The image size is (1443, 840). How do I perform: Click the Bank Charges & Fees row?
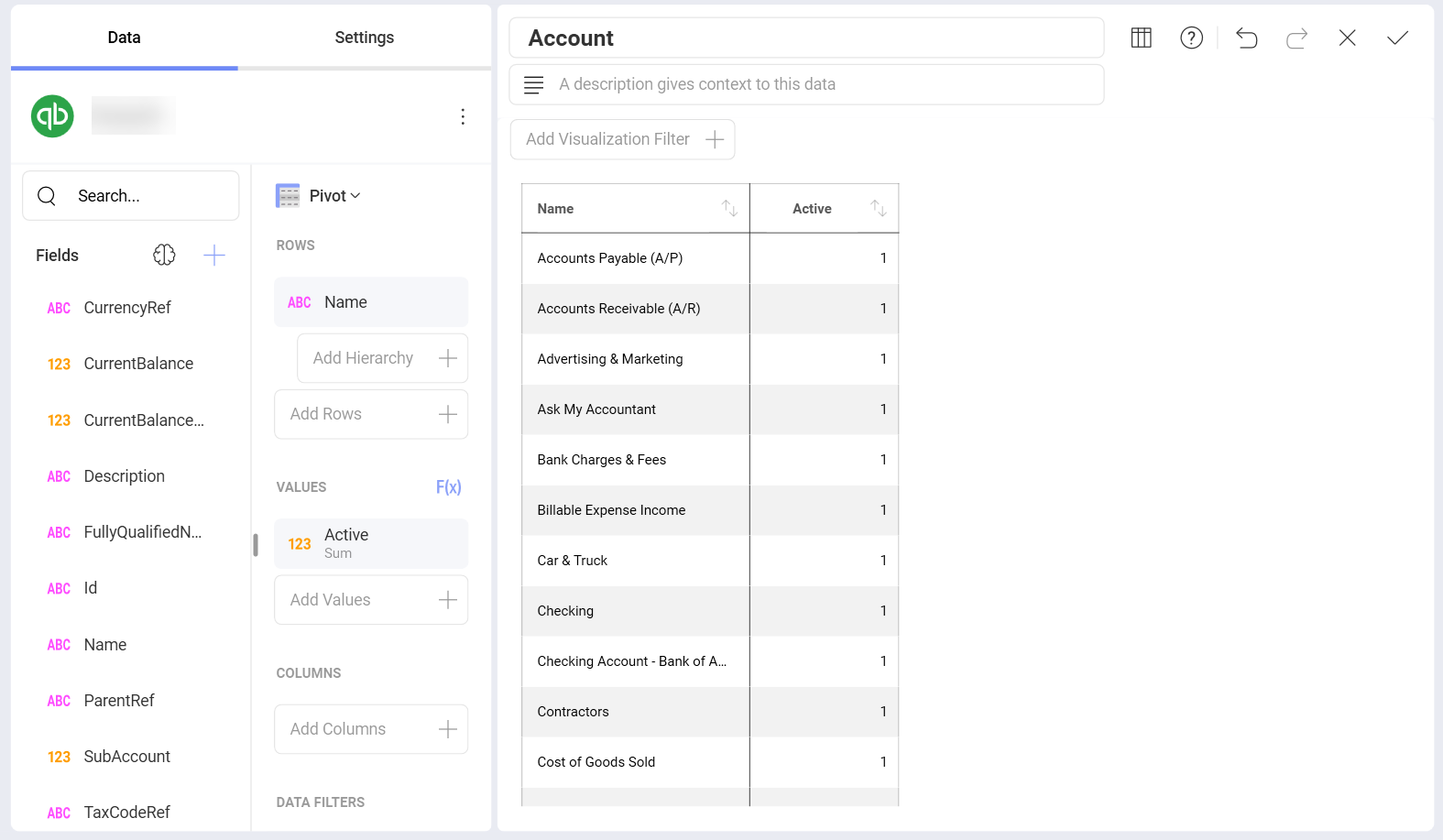[710, 460]
